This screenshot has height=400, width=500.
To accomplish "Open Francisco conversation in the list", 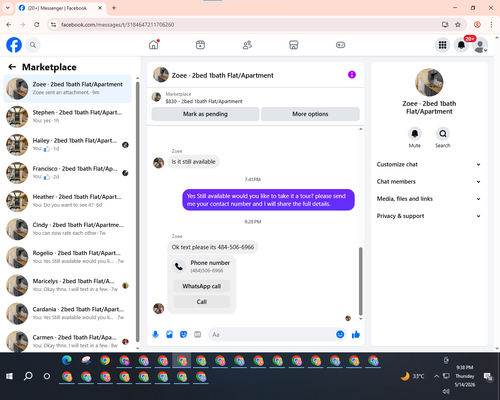I will coord(67,173).
